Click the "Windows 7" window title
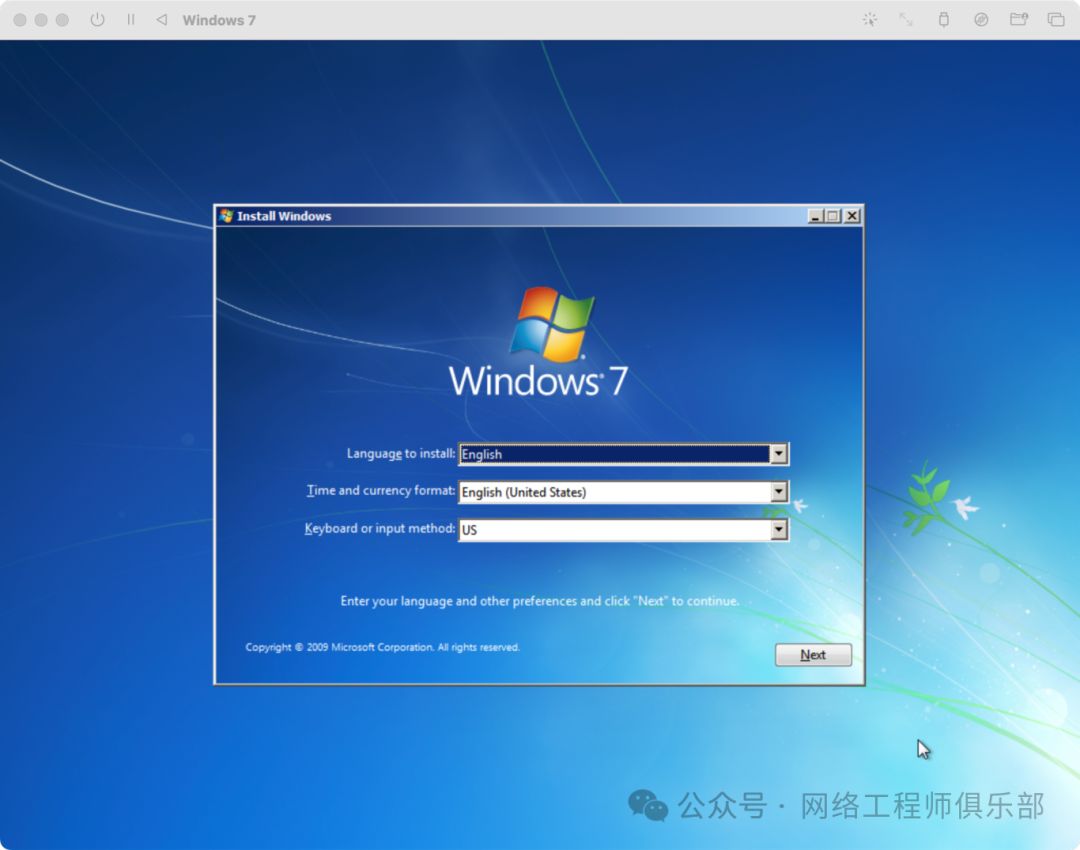Viewport: 1080px width, 850px height. click(x=219, y=20)
